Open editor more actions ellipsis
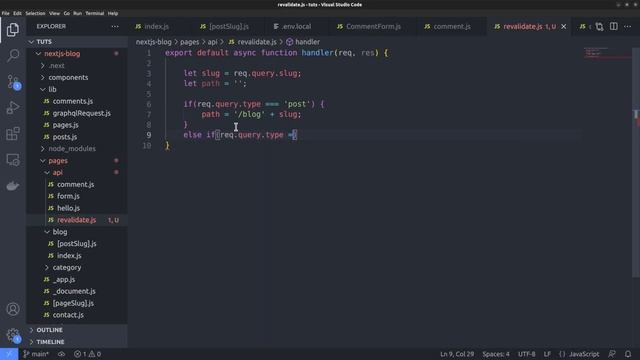The image size is (640, 360). tap(628, 27)
